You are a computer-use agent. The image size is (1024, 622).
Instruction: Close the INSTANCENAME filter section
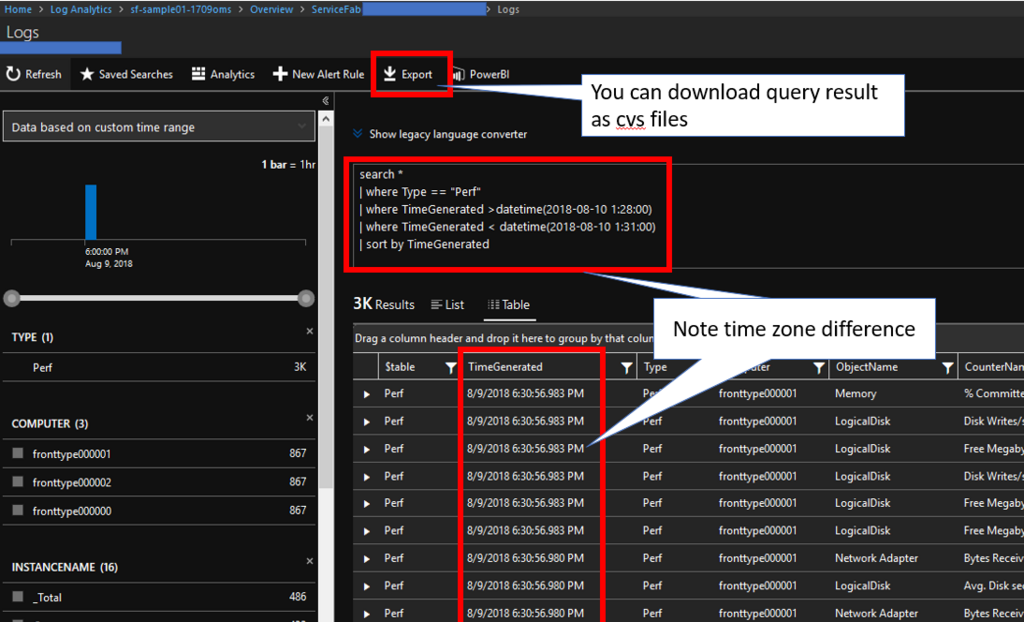click(x=310, y=561)
